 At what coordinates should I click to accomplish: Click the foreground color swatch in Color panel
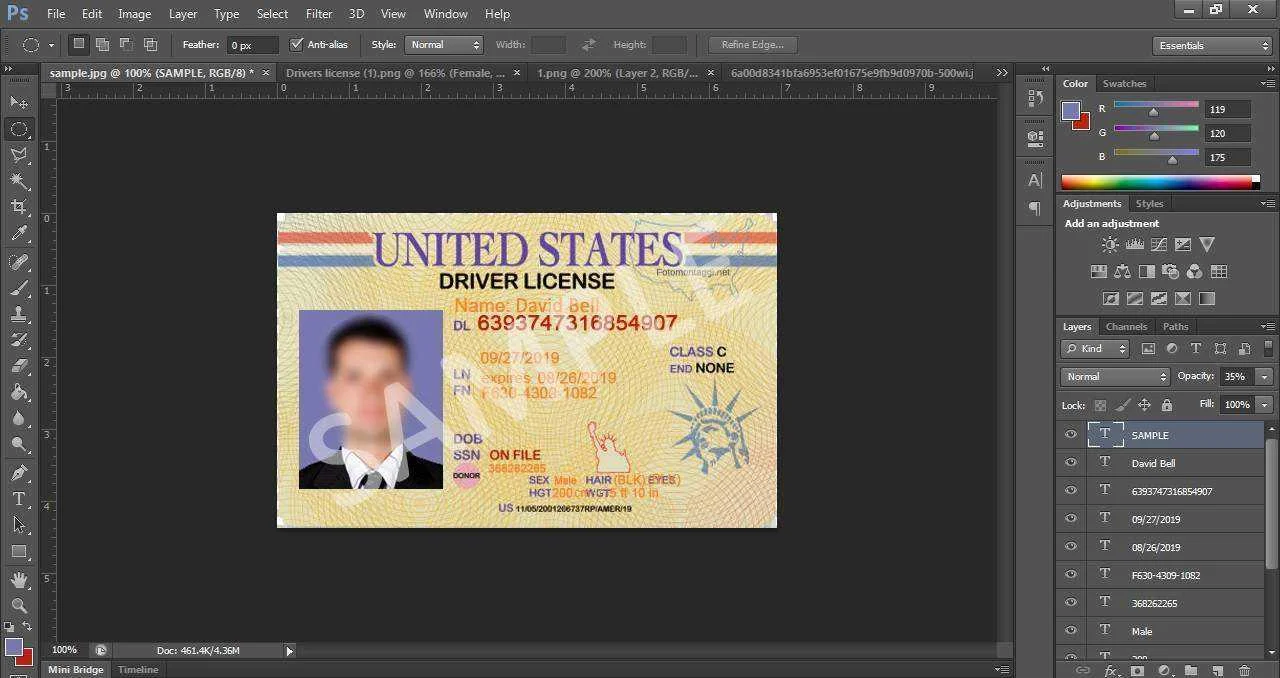pyautogui.click(x=1071, y=111)
